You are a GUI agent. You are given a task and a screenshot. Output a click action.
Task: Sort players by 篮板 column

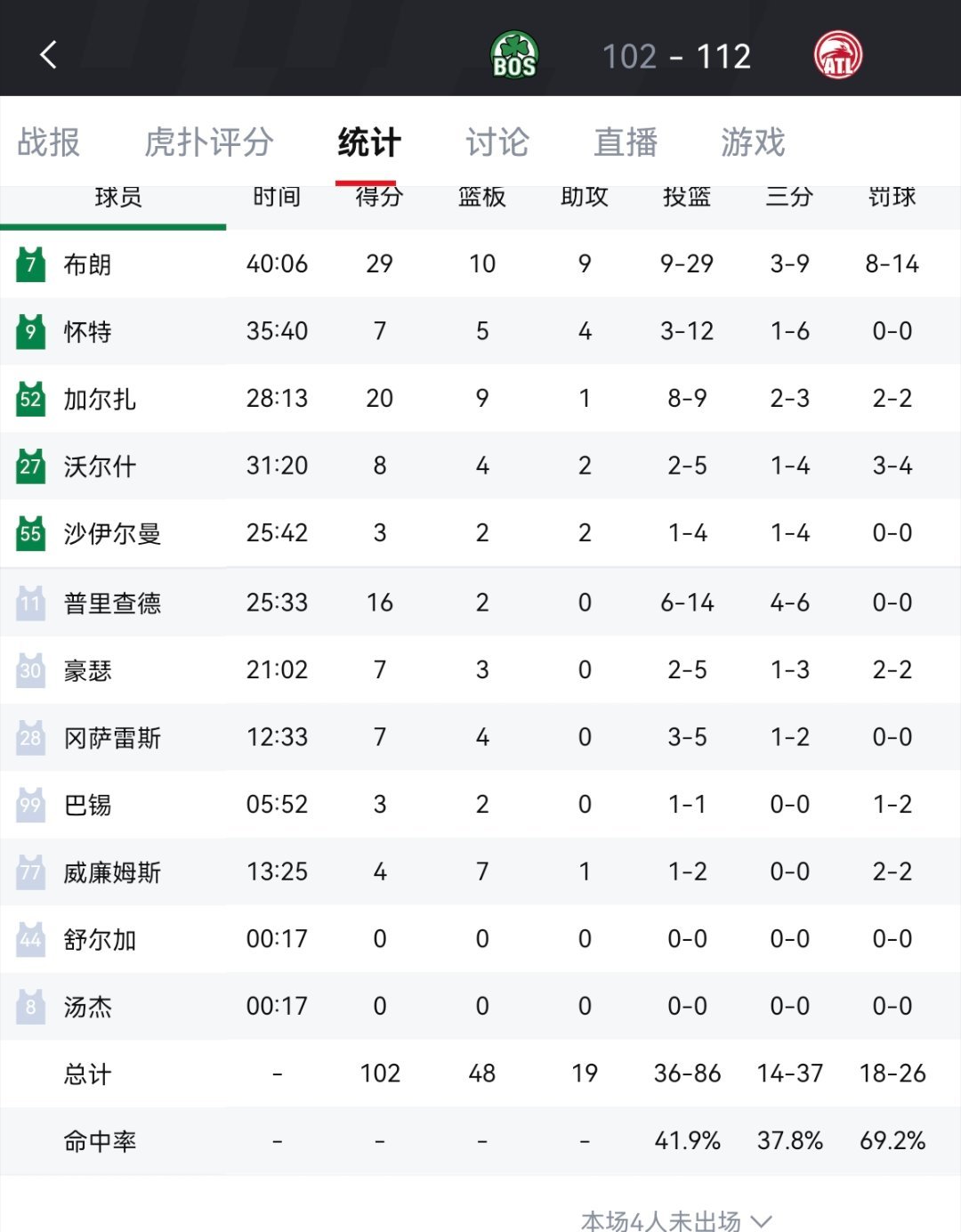coord(482,198)
